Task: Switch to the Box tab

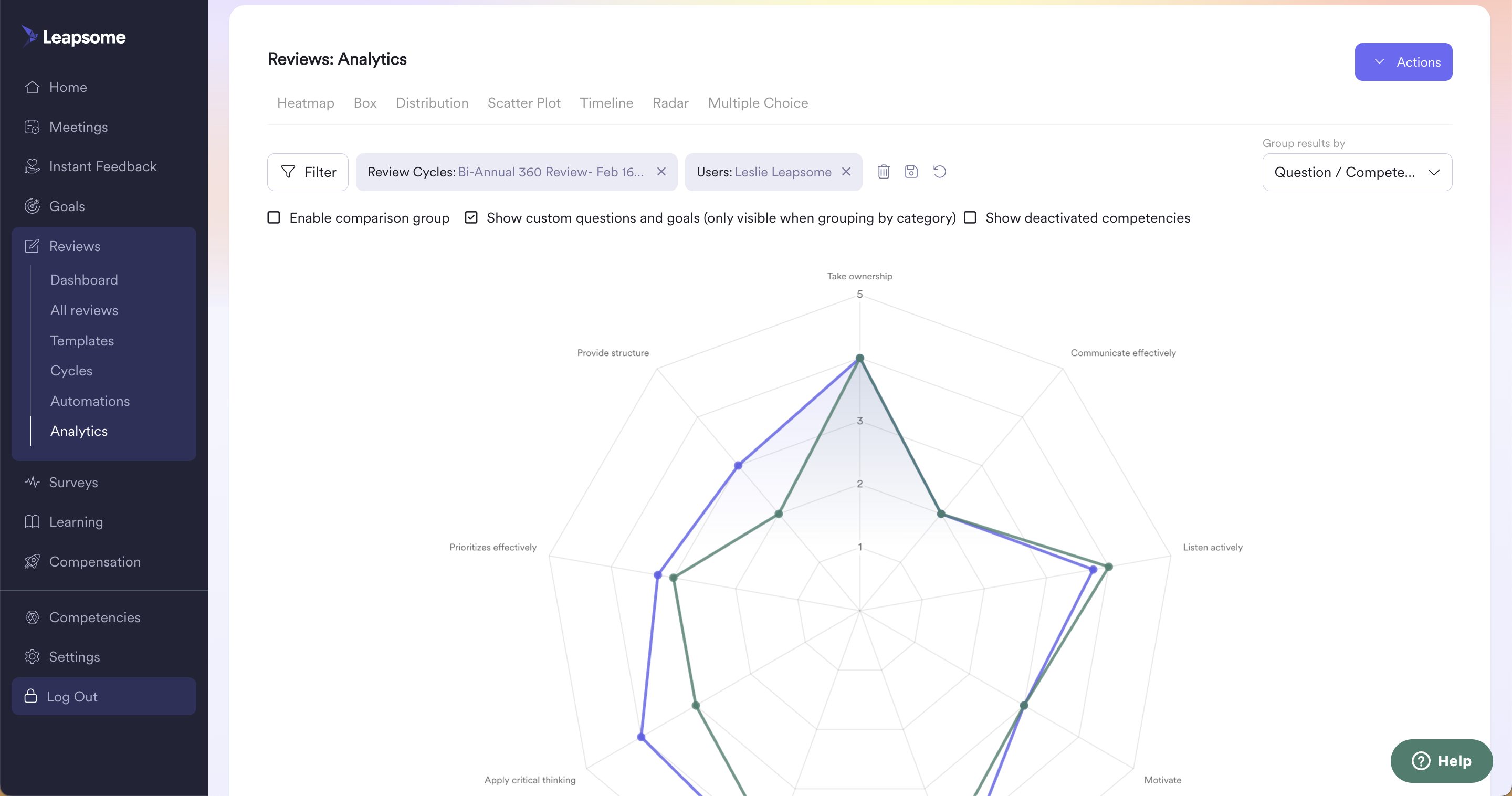Action: coord(364,103)
